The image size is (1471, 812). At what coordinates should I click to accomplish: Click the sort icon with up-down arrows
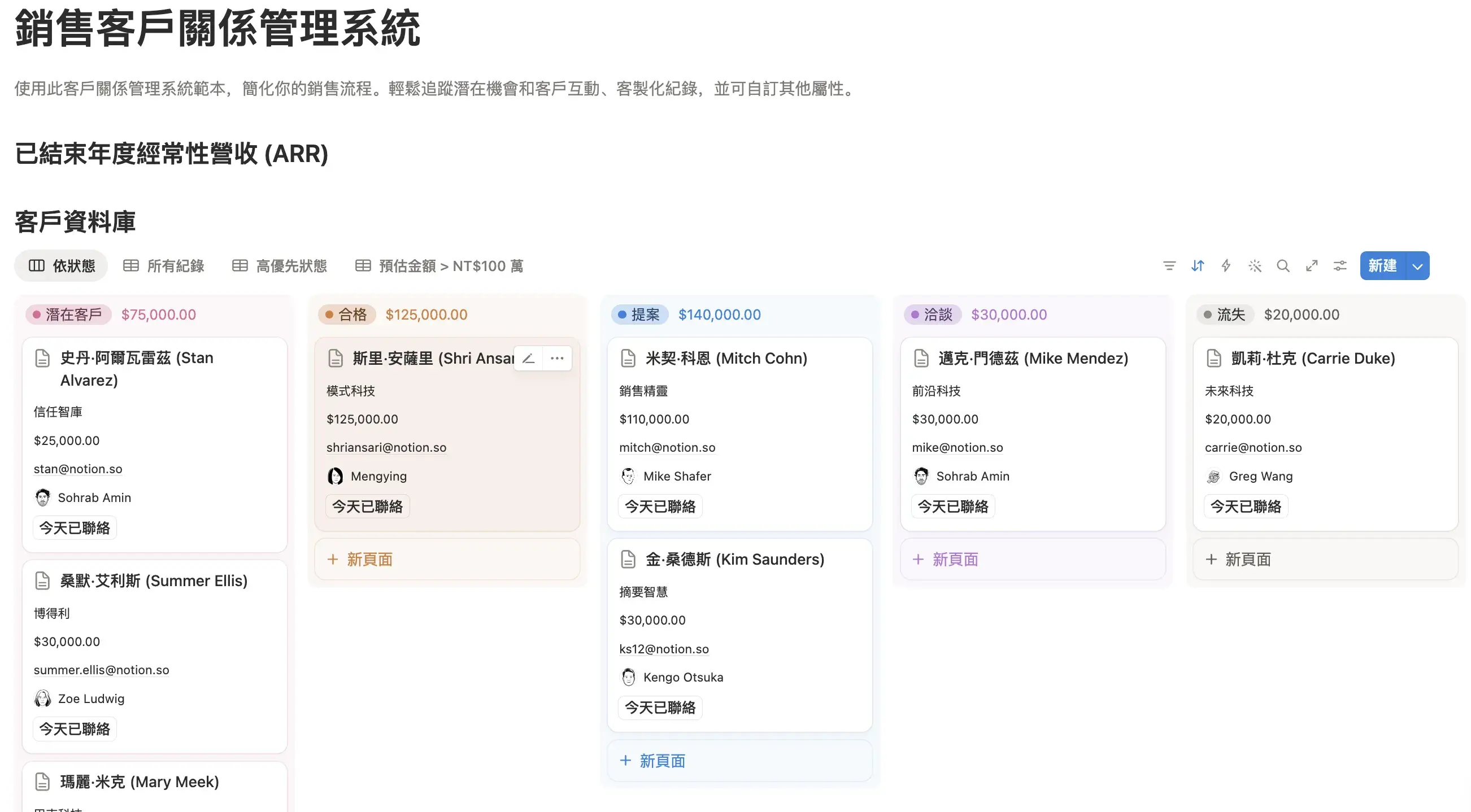click(1198, 266)
